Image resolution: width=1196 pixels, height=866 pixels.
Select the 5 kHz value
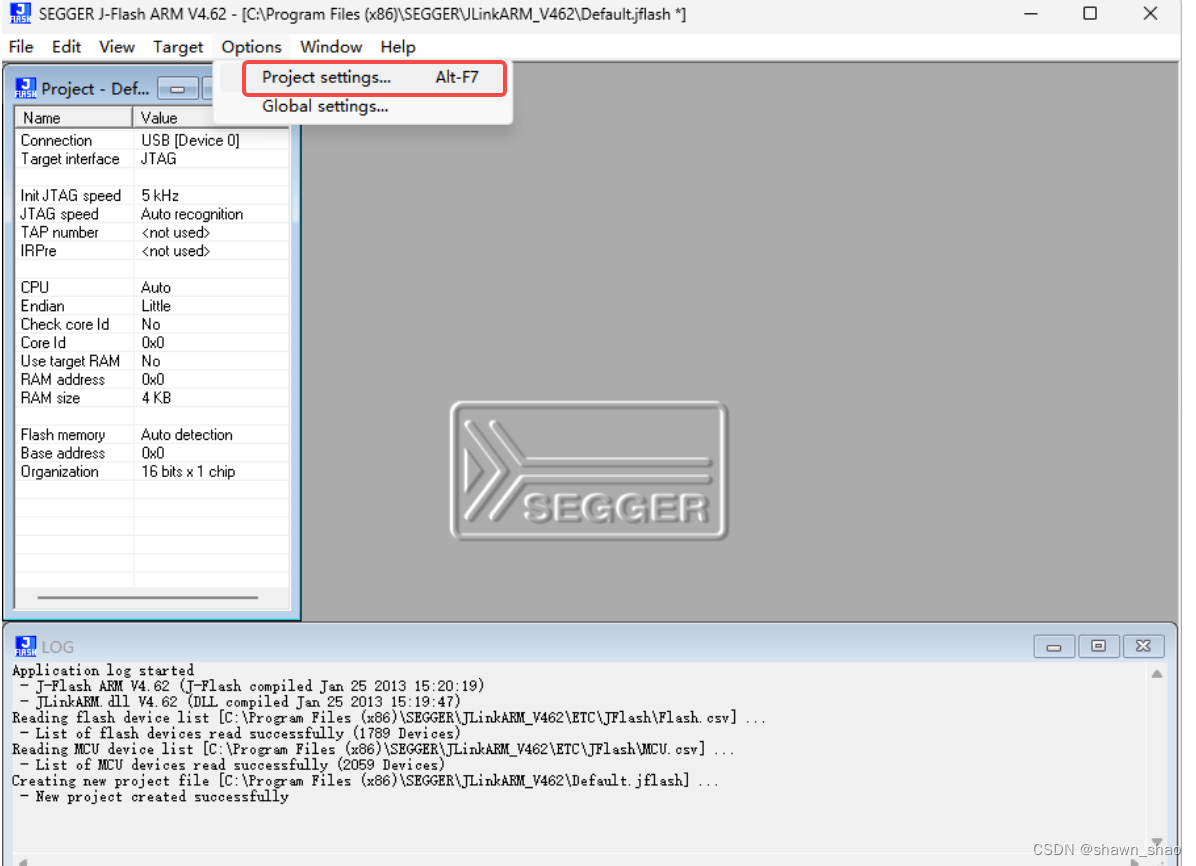pos(159,195)
